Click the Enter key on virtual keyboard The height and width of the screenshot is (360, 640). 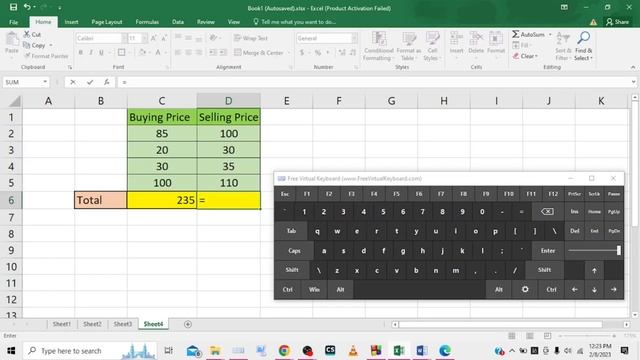click(548, 251)
